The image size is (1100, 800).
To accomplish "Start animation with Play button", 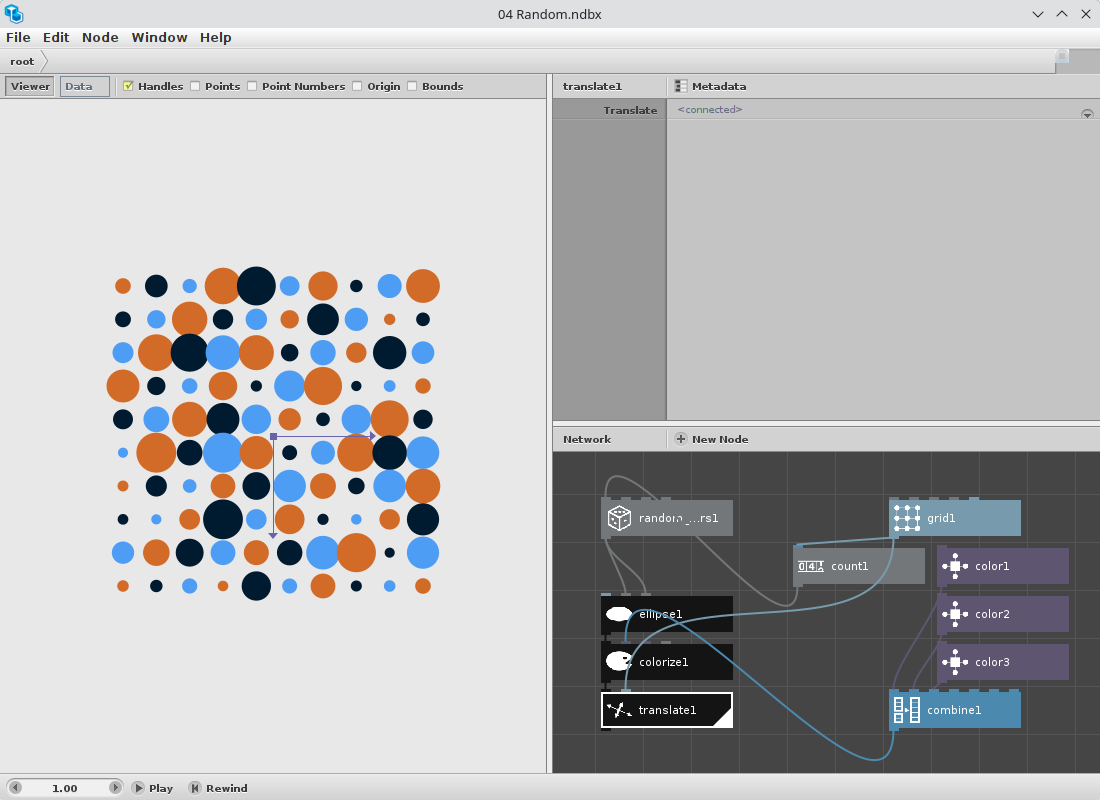I will [x=153, y=788].
